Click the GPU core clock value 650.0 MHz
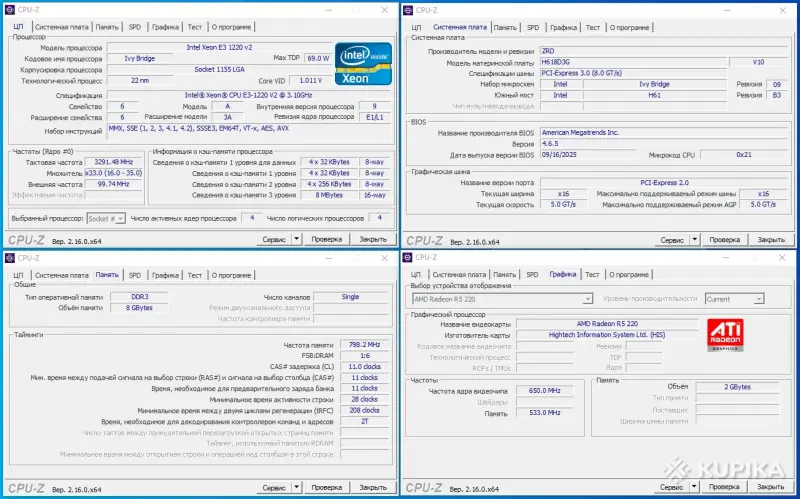The image size is (800, 499). click(544, 390)
